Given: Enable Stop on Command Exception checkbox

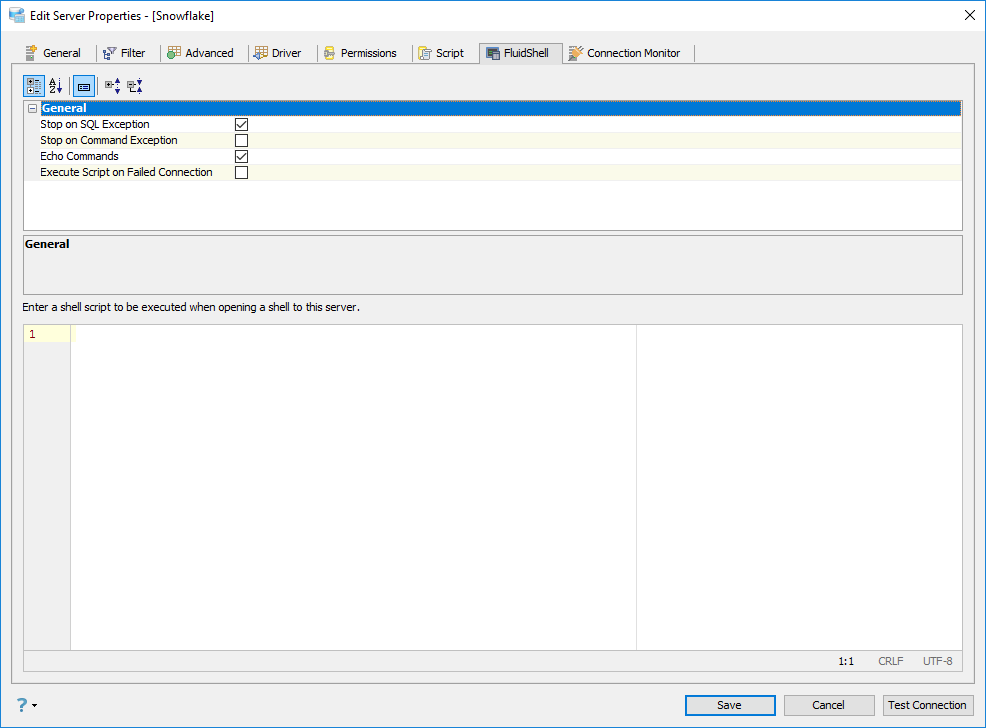Looking at the screenshot, I should [x=241, y=140].
